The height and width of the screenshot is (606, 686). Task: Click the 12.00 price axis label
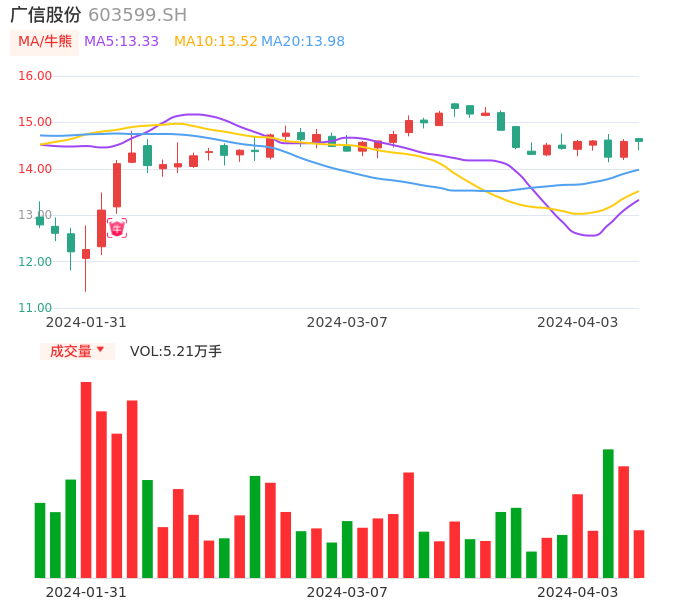tap(35, 262)
